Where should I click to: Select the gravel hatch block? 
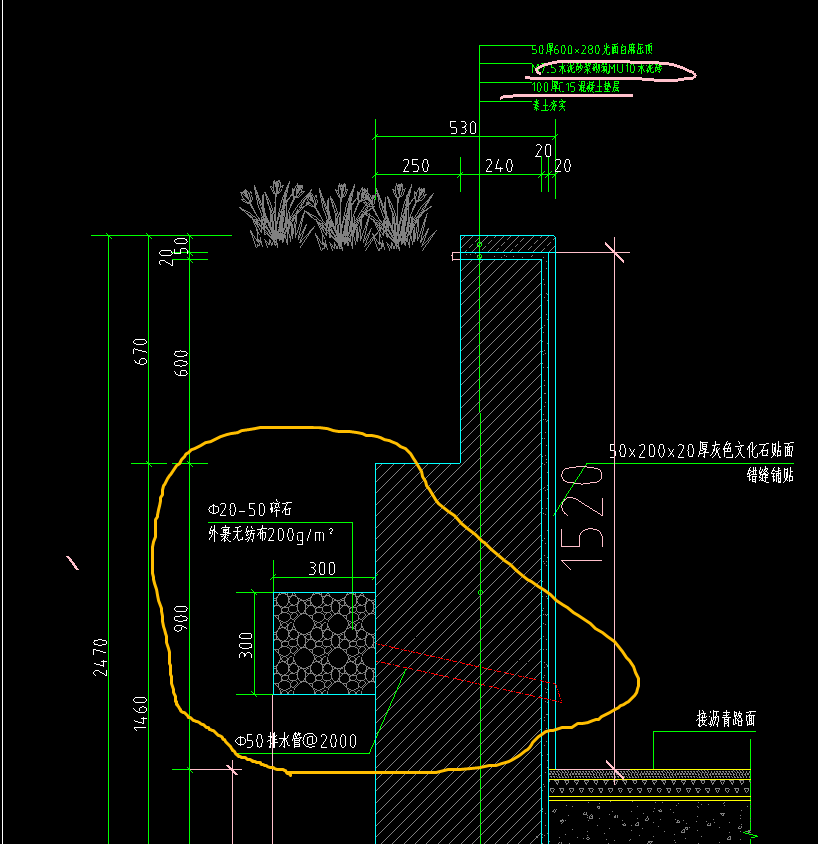[x=325, y=643]
